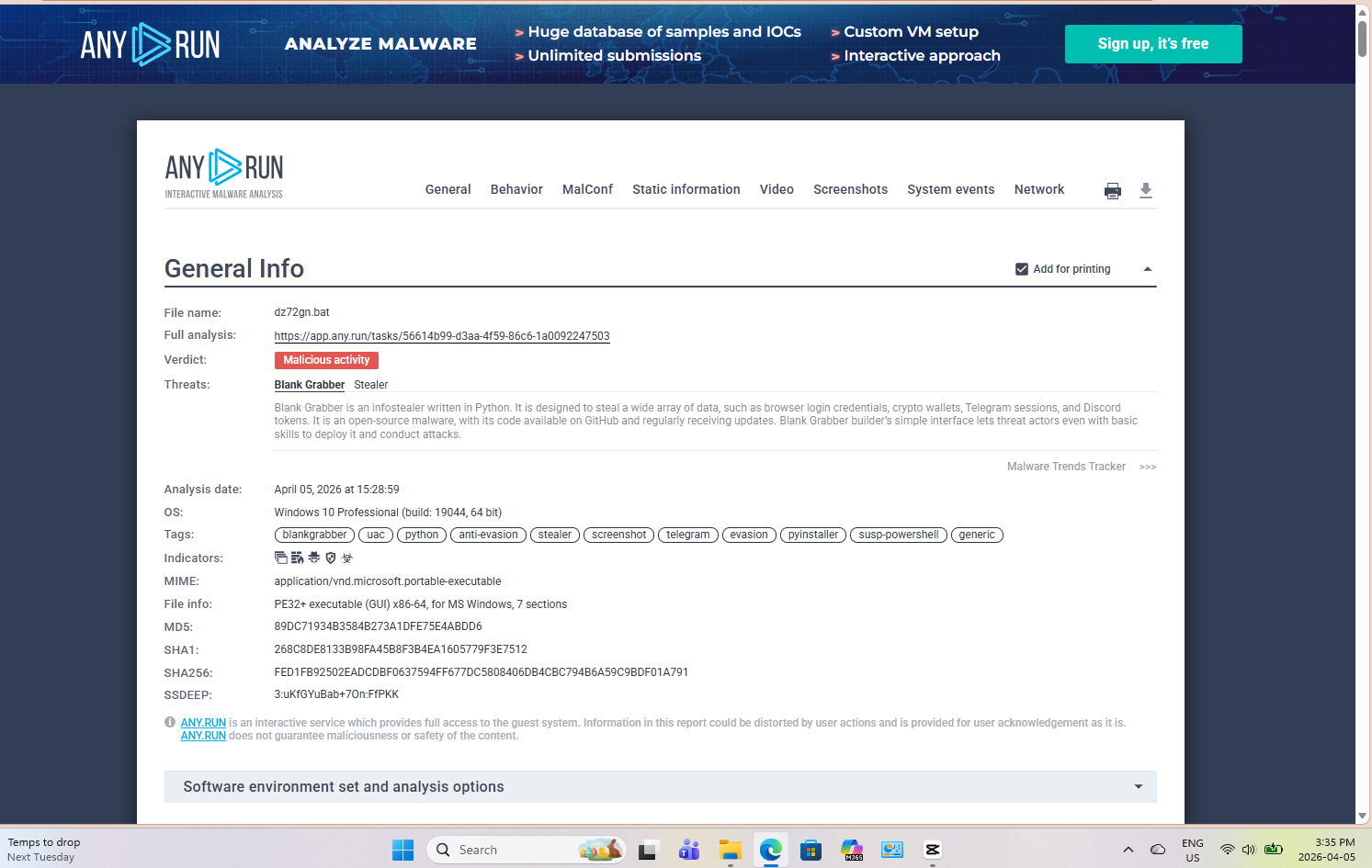
Task: Click the ENG US language indicator
Action: point(1193,850)
